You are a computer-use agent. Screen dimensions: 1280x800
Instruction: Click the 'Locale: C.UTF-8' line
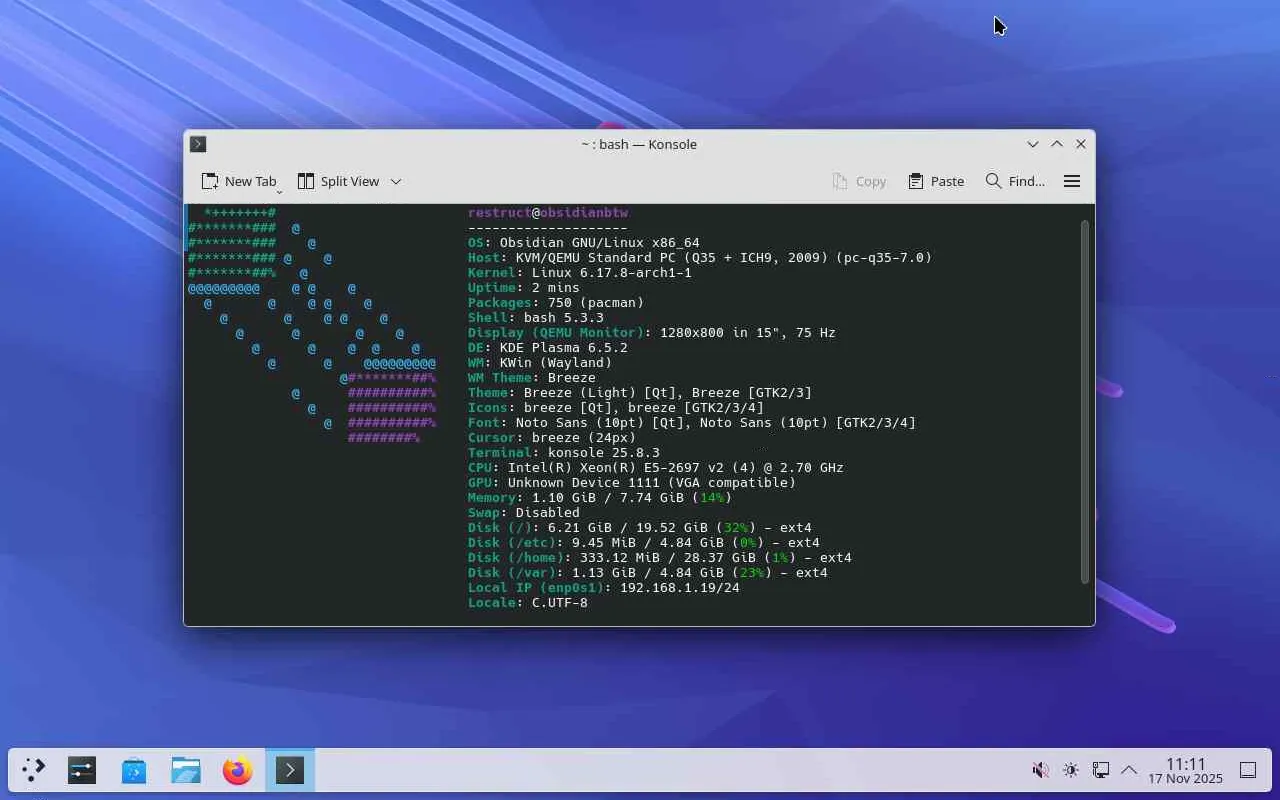[x=528, y=602]
